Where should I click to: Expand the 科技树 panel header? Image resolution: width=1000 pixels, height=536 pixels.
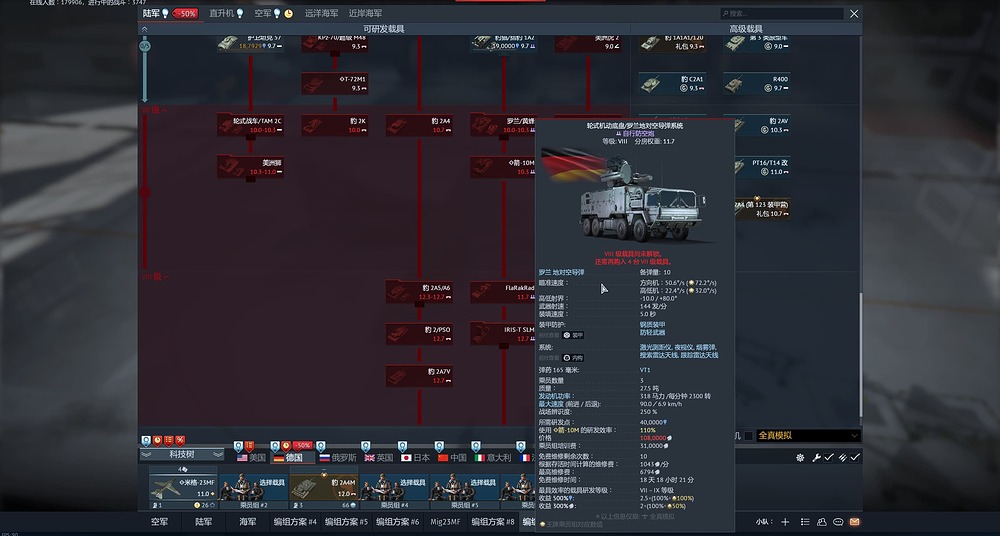tap(182, 454)
